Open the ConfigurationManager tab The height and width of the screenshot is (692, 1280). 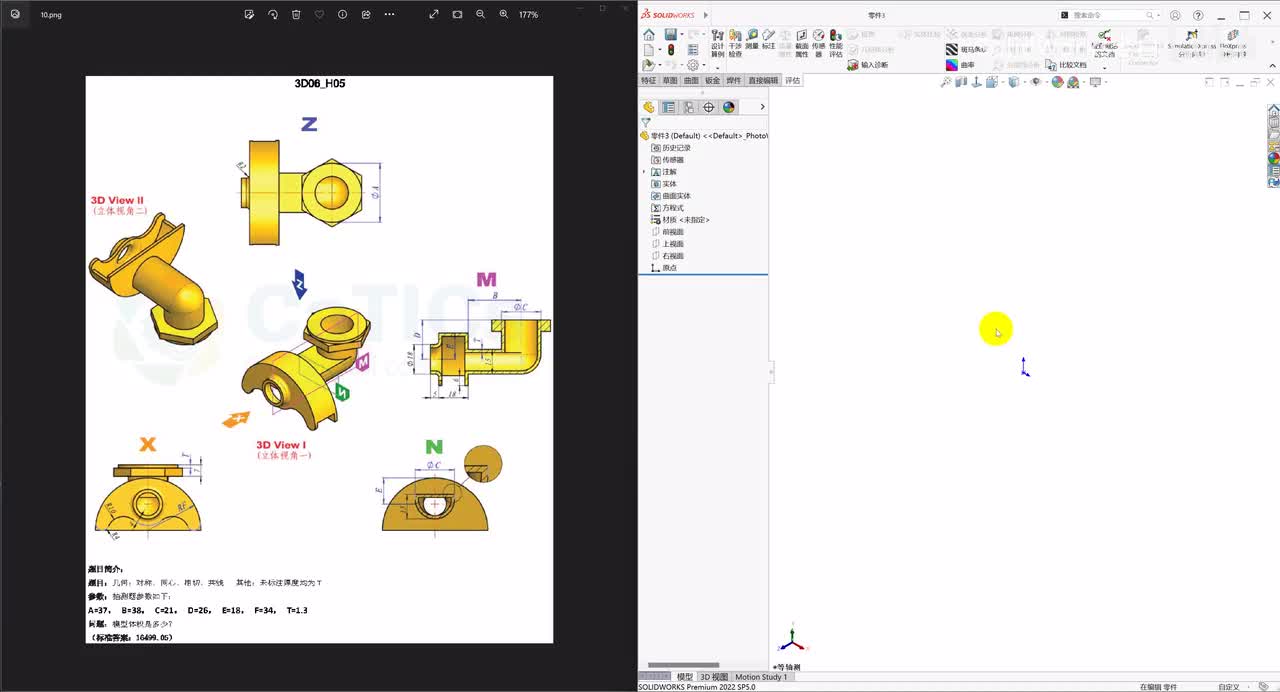pos(689,107)
